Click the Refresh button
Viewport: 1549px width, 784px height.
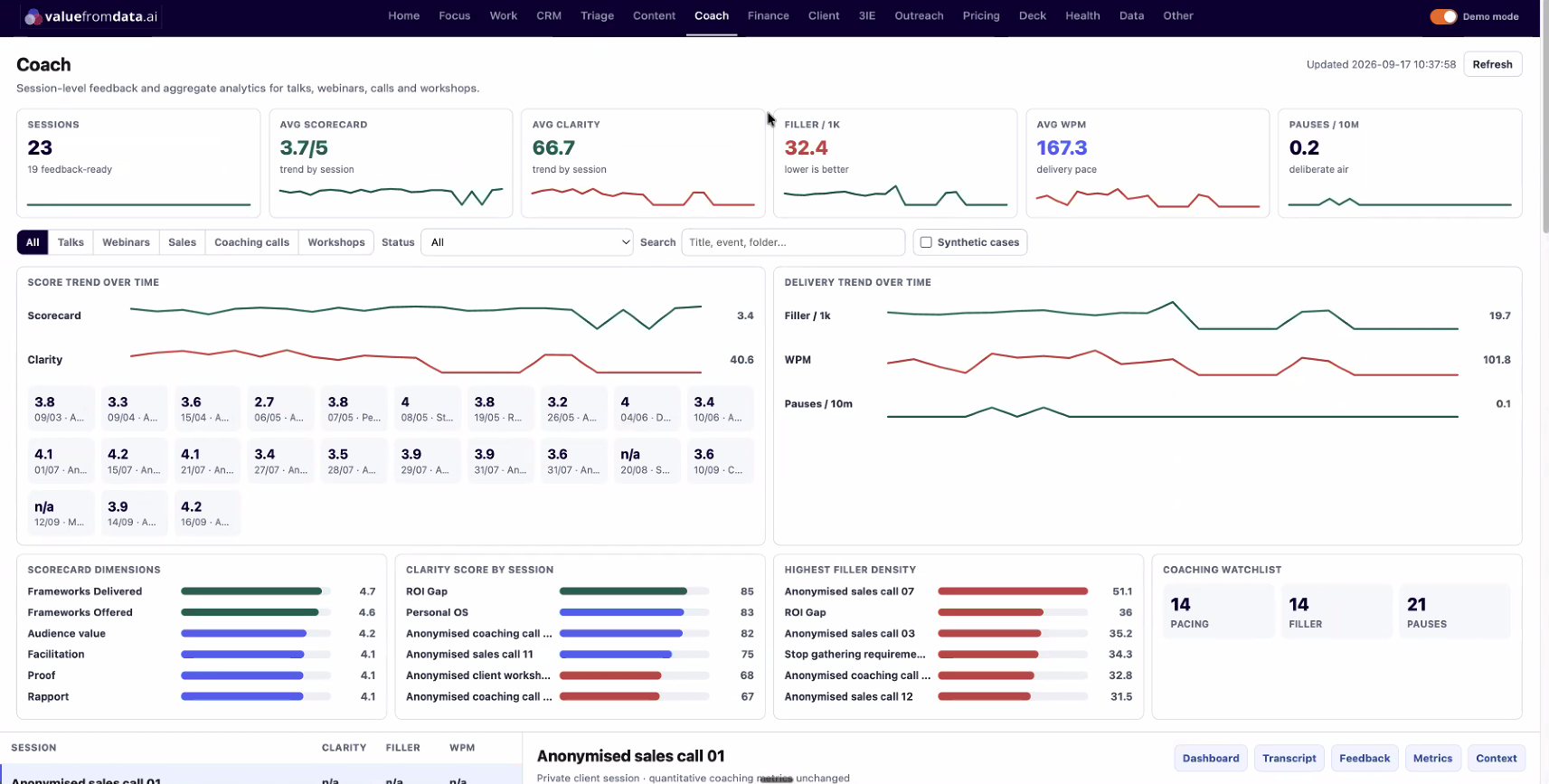tap(1492, 64)
